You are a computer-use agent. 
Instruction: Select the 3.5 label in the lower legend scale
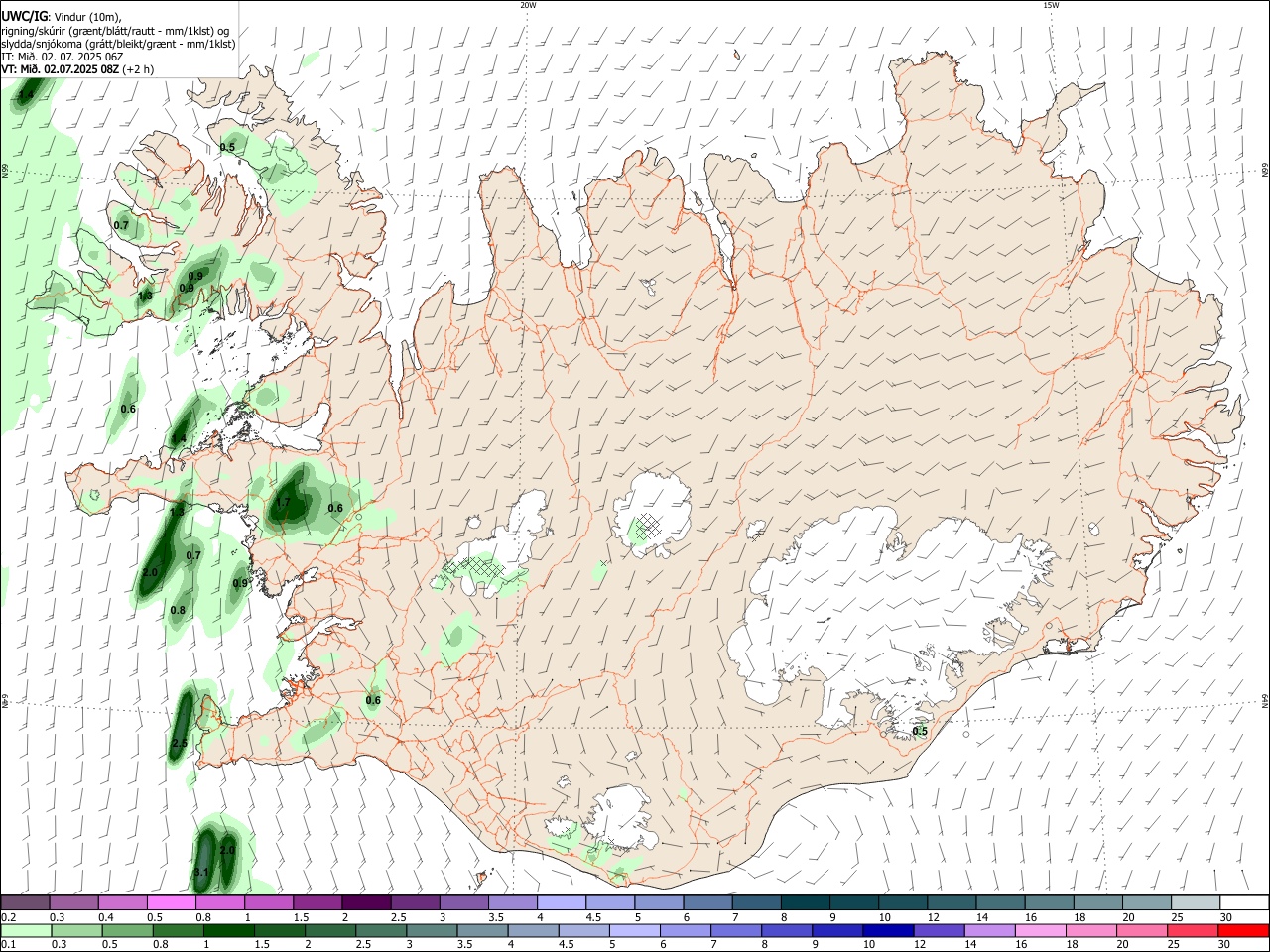(464, 945)
